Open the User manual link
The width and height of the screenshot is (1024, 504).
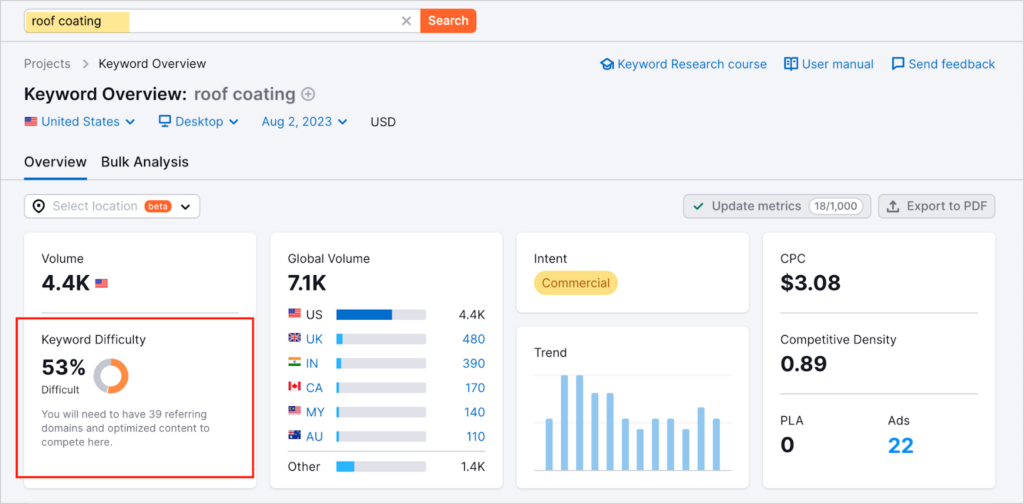coord(829,64)
